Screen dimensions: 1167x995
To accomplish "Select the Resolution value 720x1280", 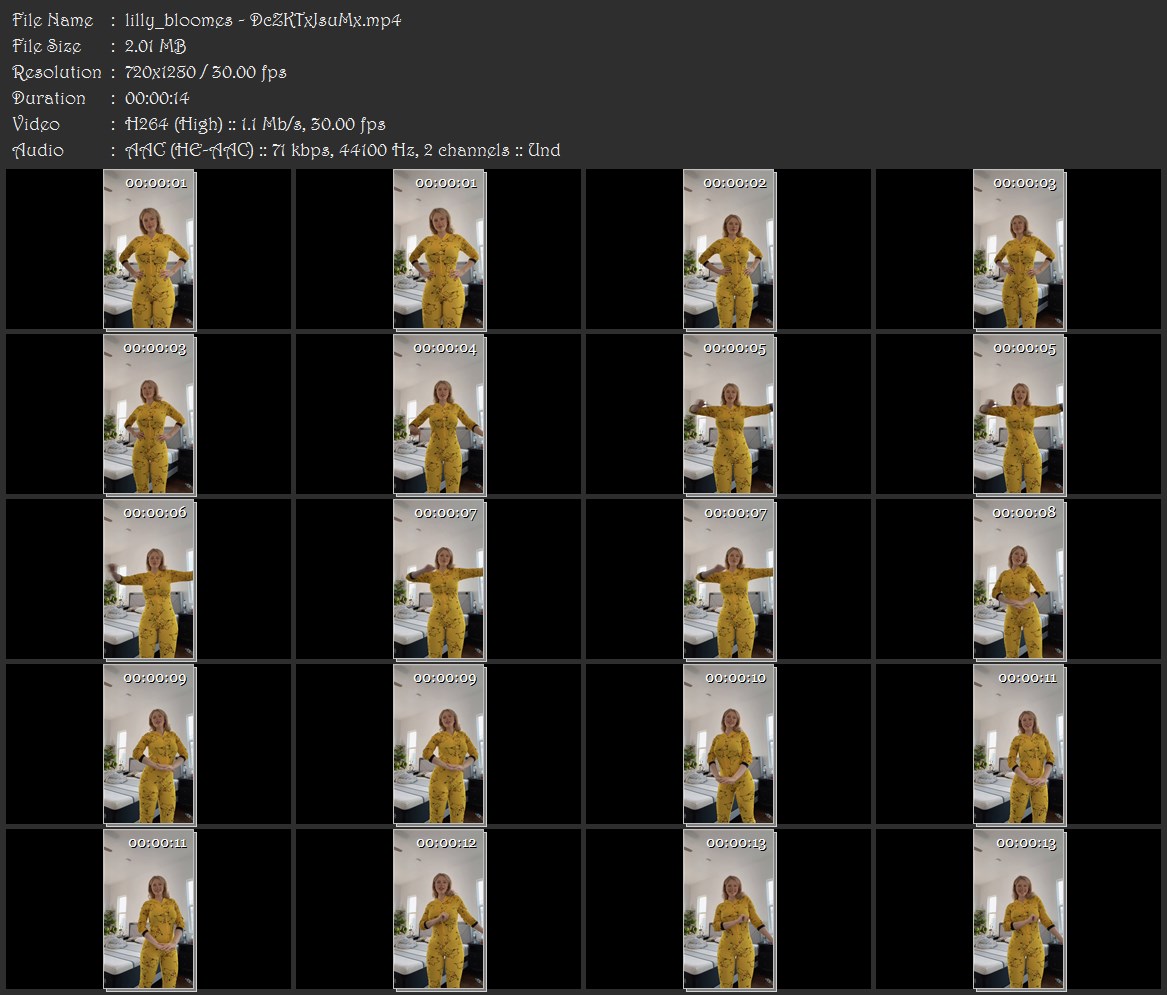I will [160, 72].
